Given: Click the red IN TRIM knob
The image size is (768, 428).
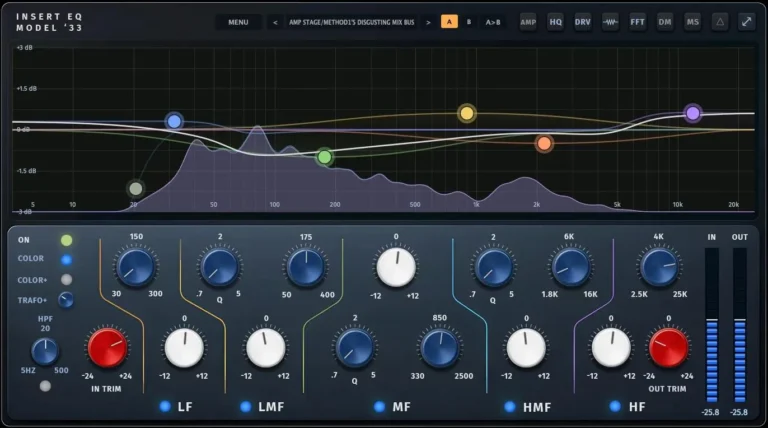Looking at the screenshot, I should click(x=107, y=348).
